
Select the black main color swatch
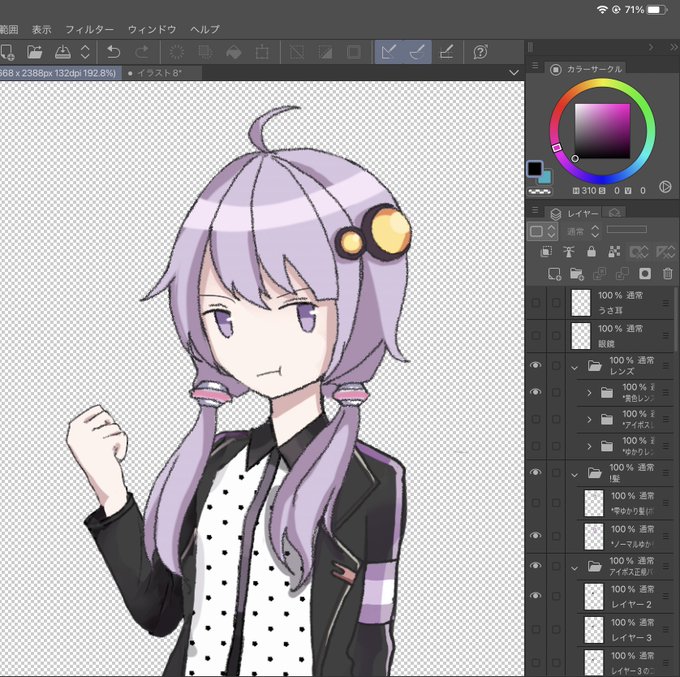(x=535, y=168)
